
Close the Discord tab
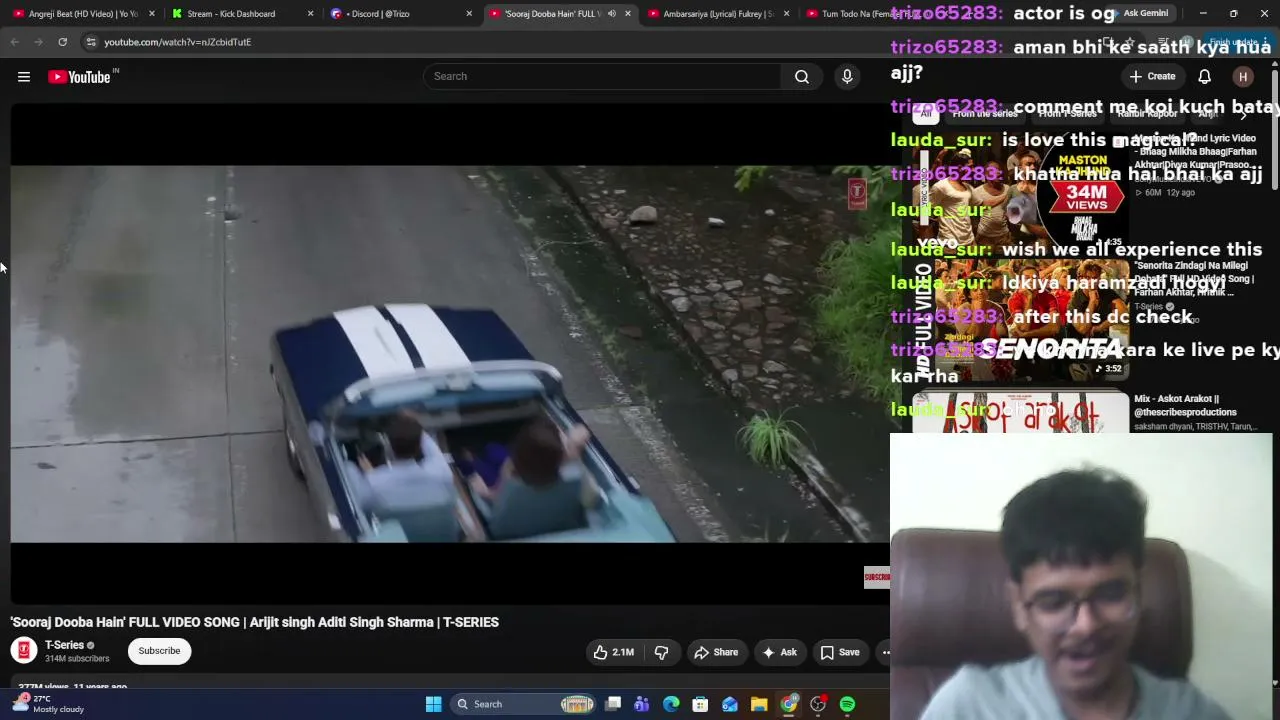(x=469, y=14)
